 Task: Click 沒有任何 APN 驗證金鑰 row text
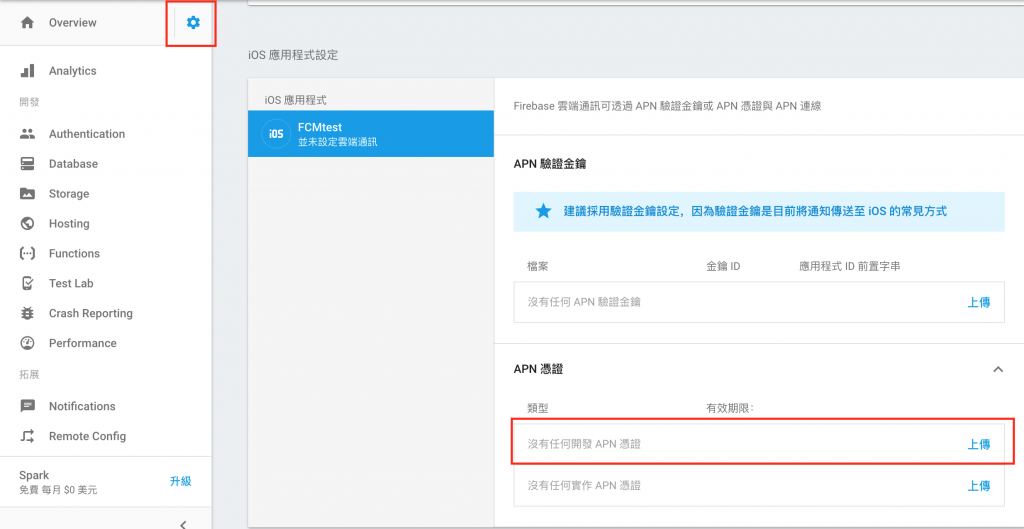pyautogui.click(x=584, y=302)
